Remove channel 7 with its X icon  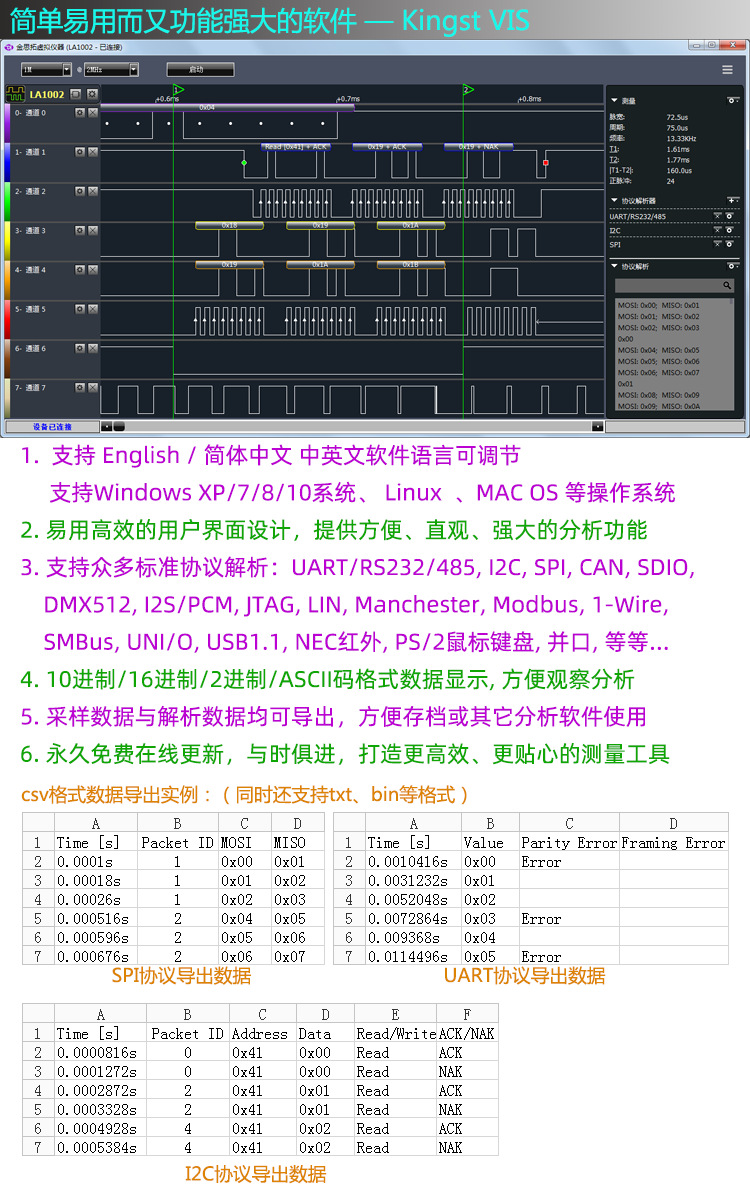click(x=93, y=387)
